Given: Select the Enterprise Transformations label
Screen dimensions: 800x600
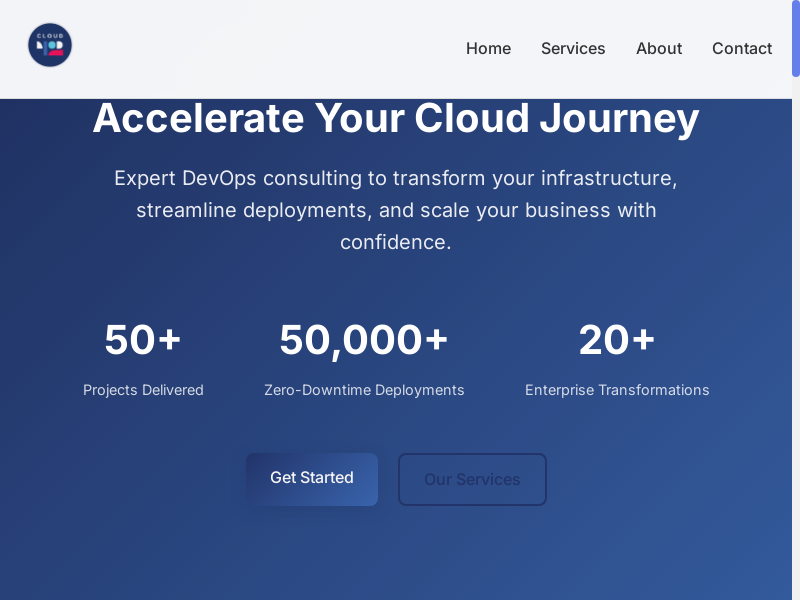Looking at the screenshot, I should 617,390.
